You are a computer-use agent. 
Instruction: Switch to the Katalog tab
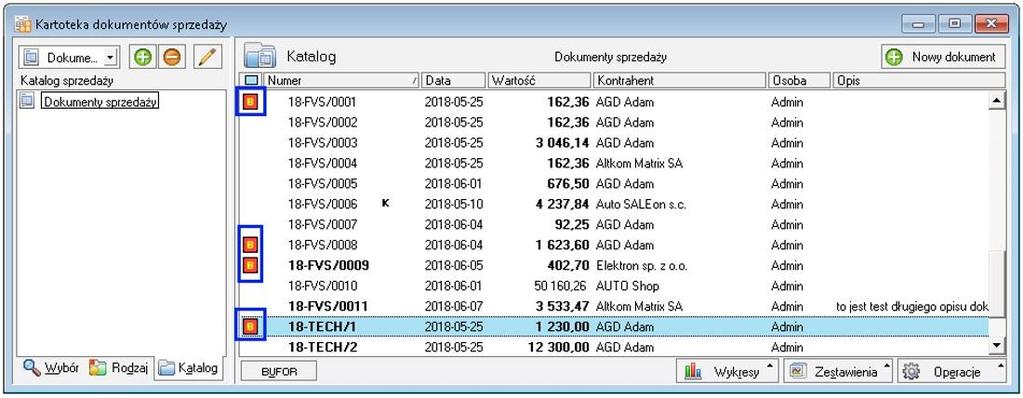pyautogui.click(x=189, y=368)
